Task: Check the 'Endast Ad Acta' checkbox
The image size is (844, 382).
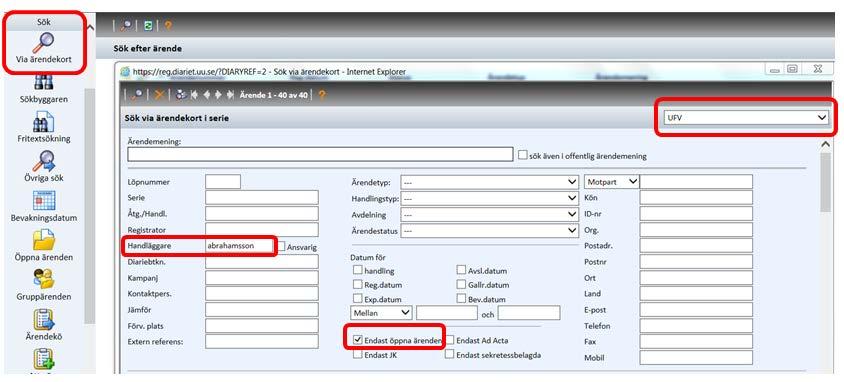Action: point(450,340)
